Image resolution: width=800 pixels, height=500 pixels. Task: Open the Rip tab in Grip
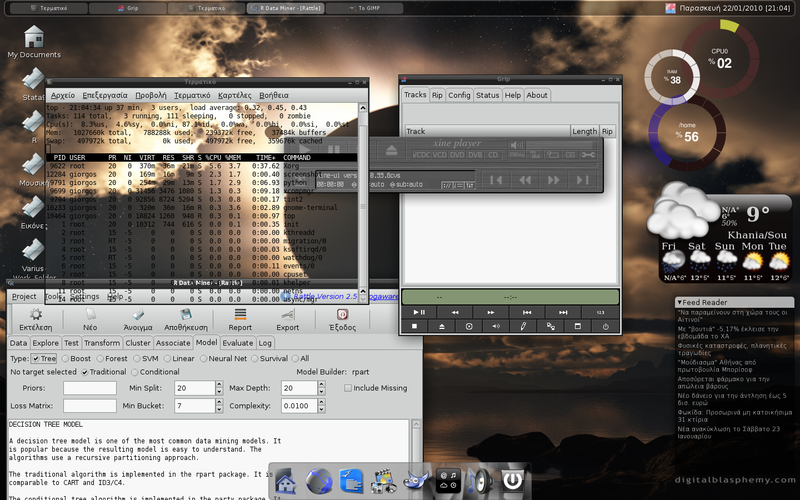pos(437,95)
